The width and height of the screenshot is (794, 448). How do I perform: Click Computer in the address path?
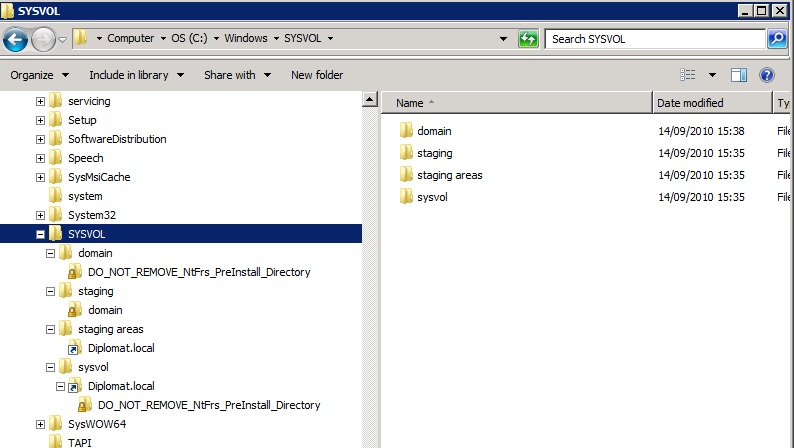click(x=131, y=38)
